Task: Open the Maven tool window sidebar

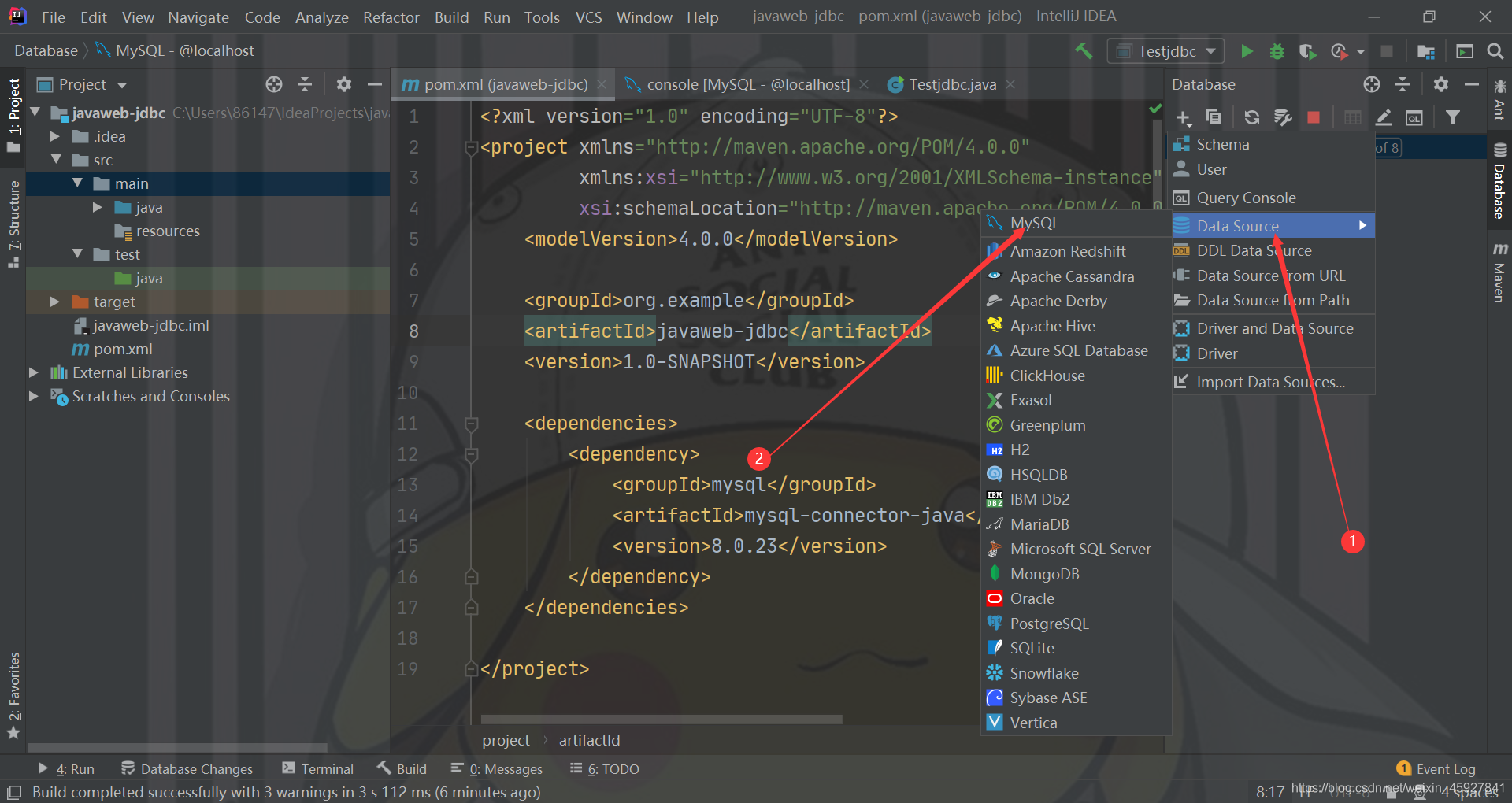Action: click(1499, 272)
